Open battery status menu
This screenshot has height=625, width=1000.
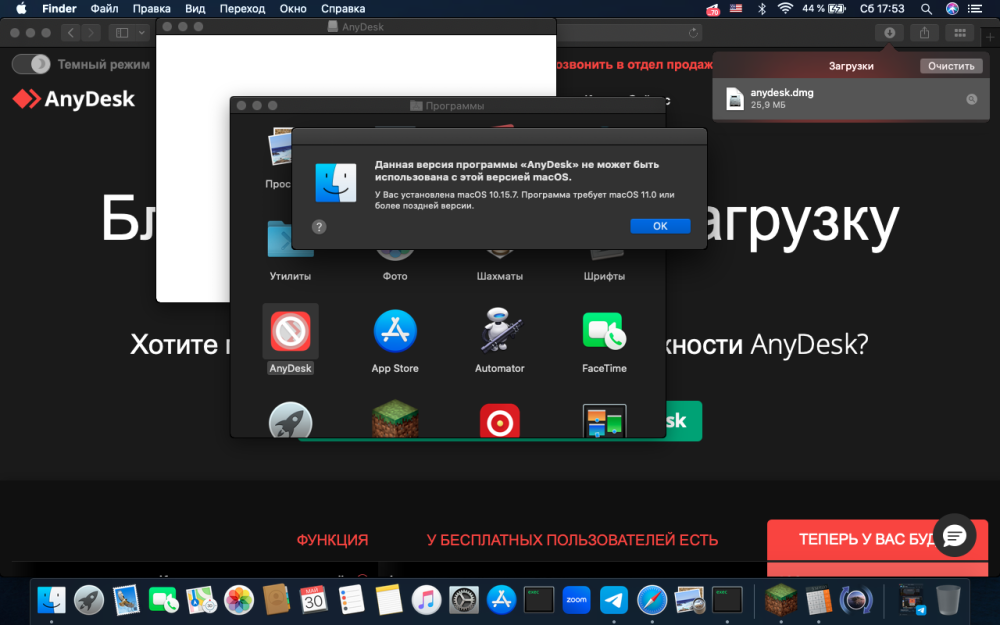coord(823,8)
